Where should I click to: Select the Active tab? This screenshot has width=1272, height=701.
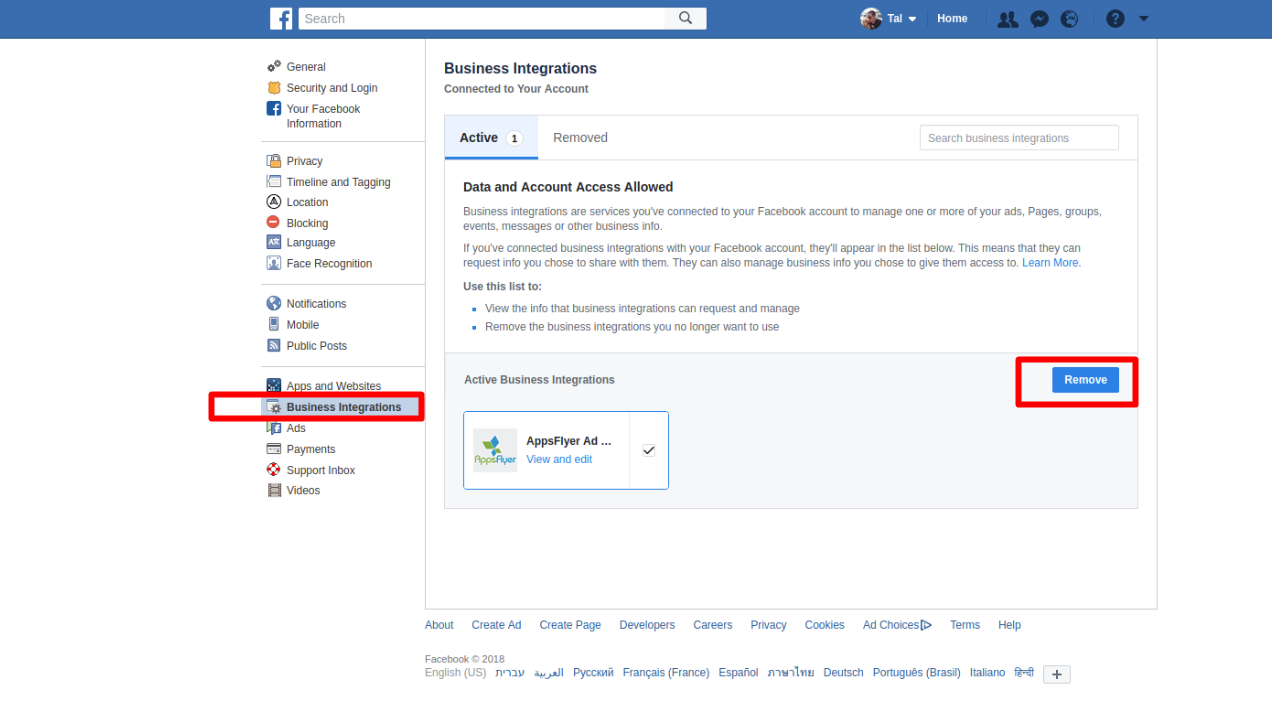point(490,138)
